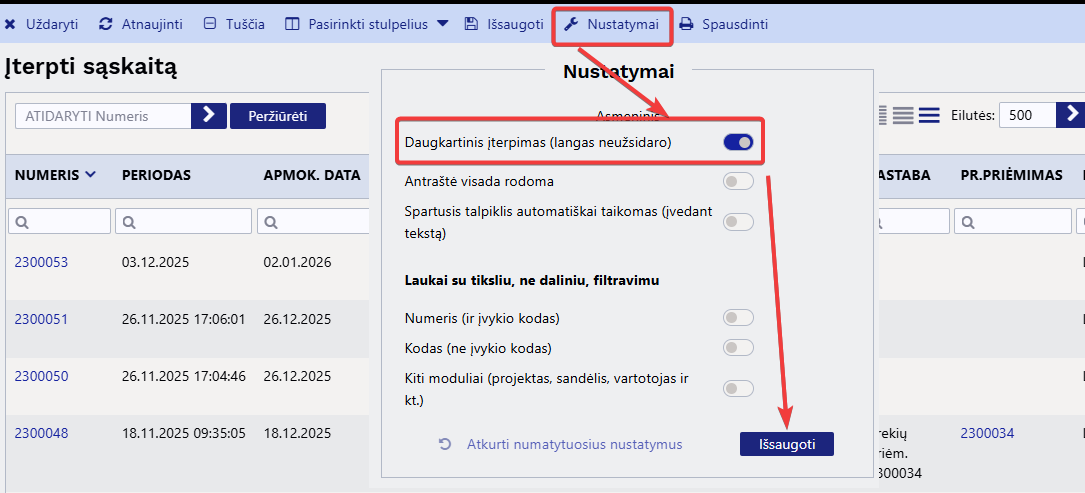Image resolution: width=1085 pixels, height=493 pixels.
Task: Disable Daugkartinis įterpimas toggle
Action: pos(738,142)
